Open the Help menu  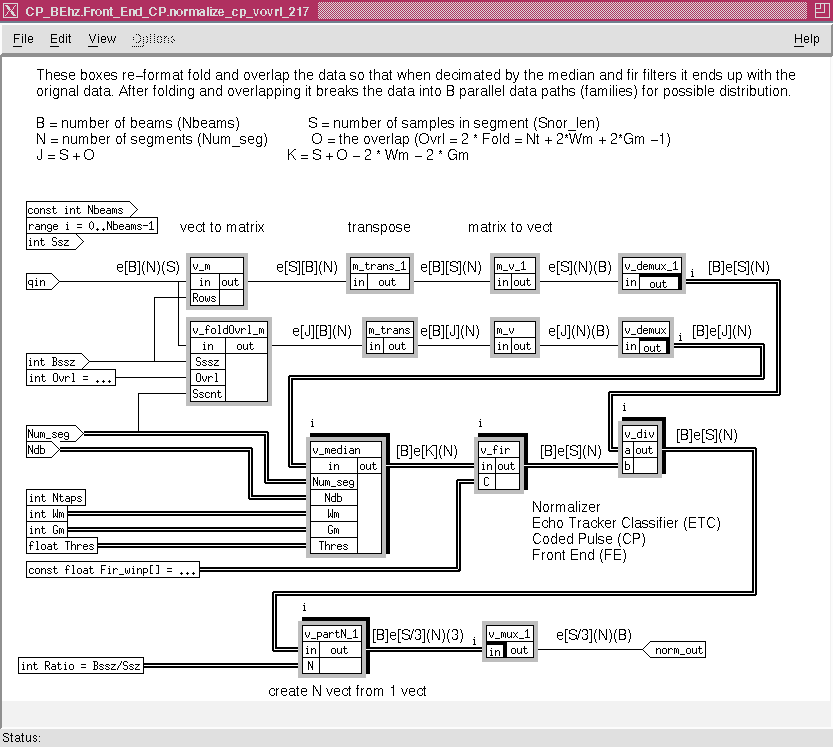(x=806, y=39)
